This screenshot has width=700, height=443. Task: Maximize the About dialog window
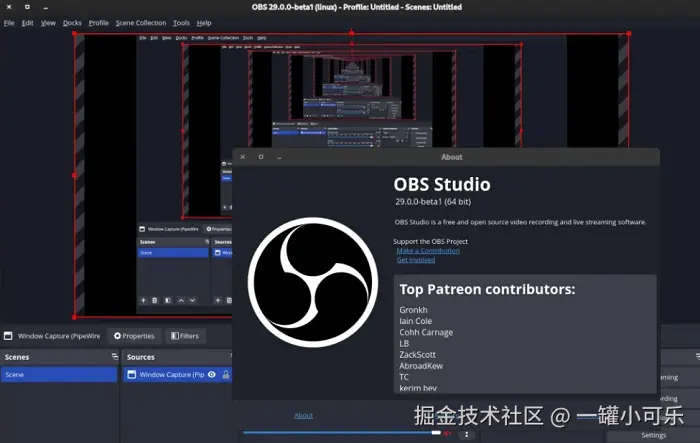[261, 157]
